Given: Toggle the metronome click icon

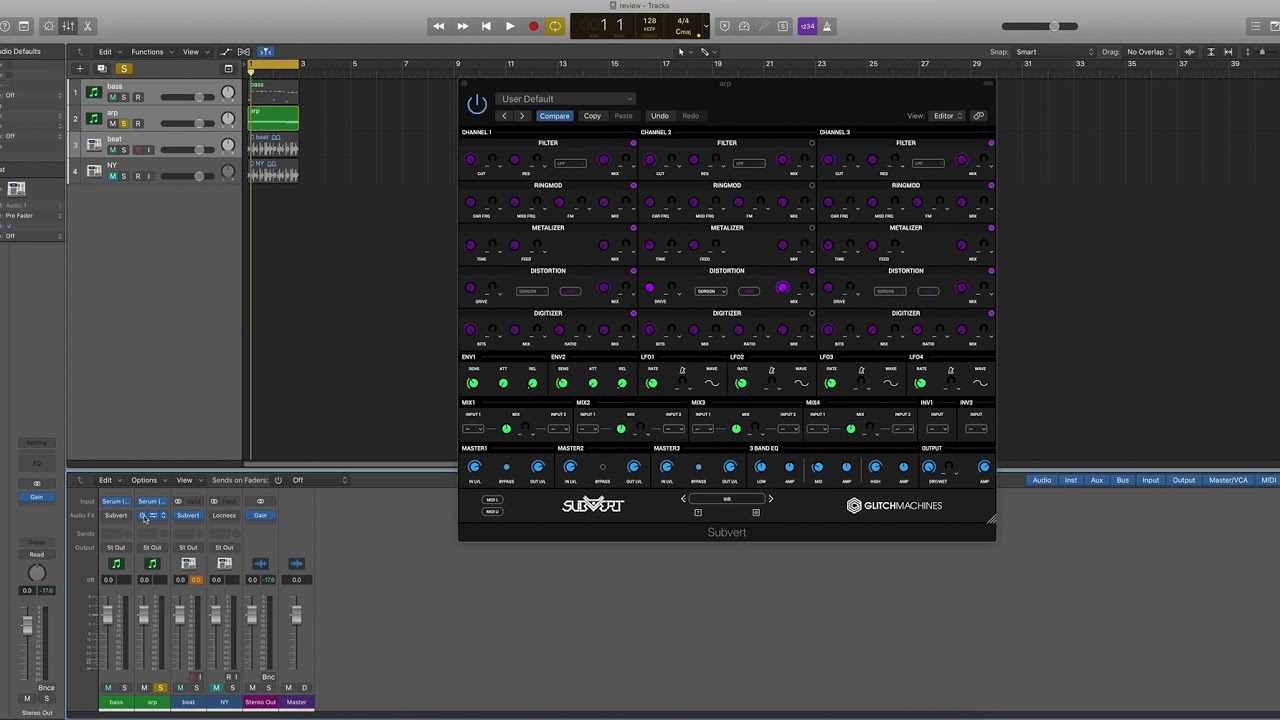Looking at the screenshot, I should (x=827, y=26).
